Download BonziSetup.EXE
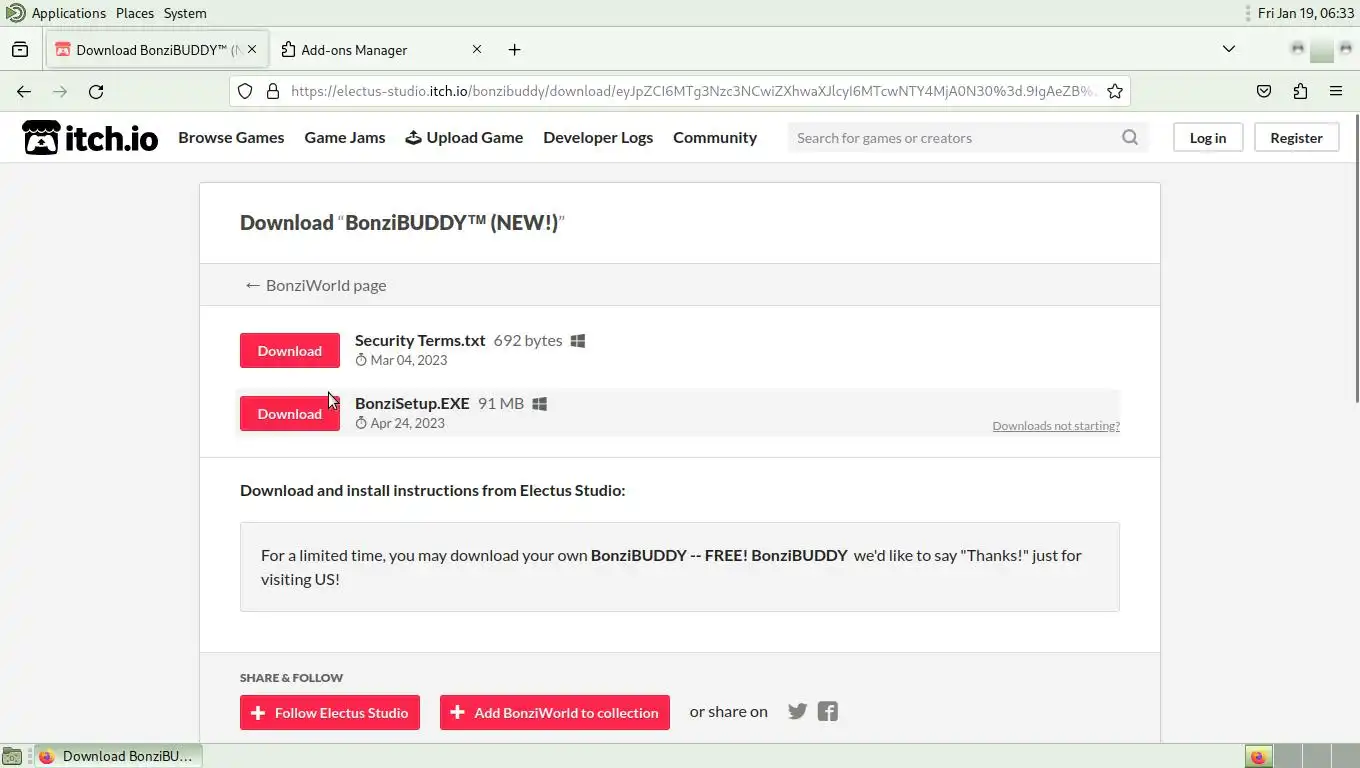 click(290, 414)
